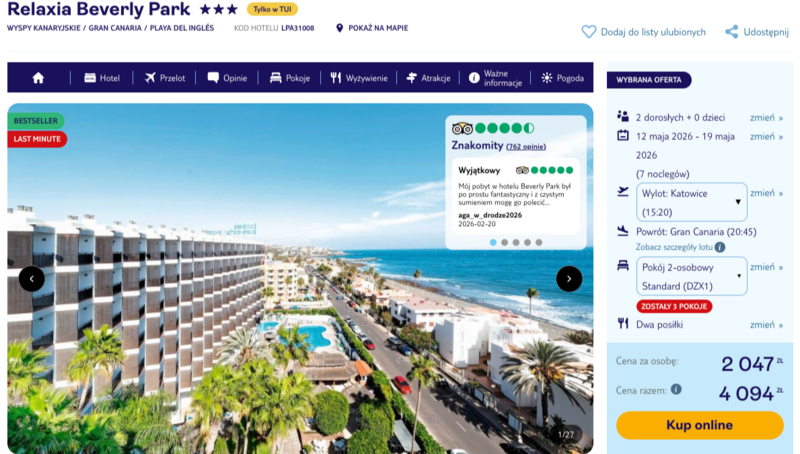
Task: Open the Wyżywienie tab
Action: 359,78
